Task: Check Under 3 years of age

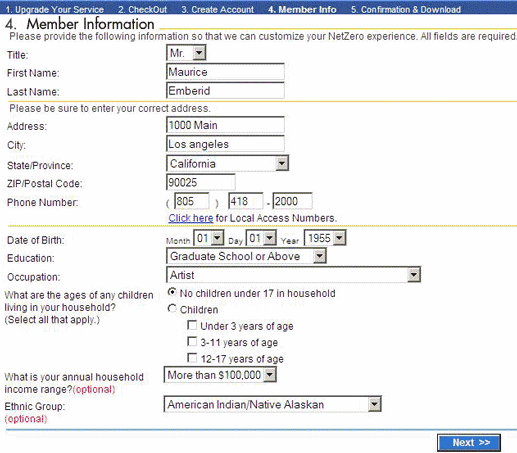Action: tap(192, 325)
